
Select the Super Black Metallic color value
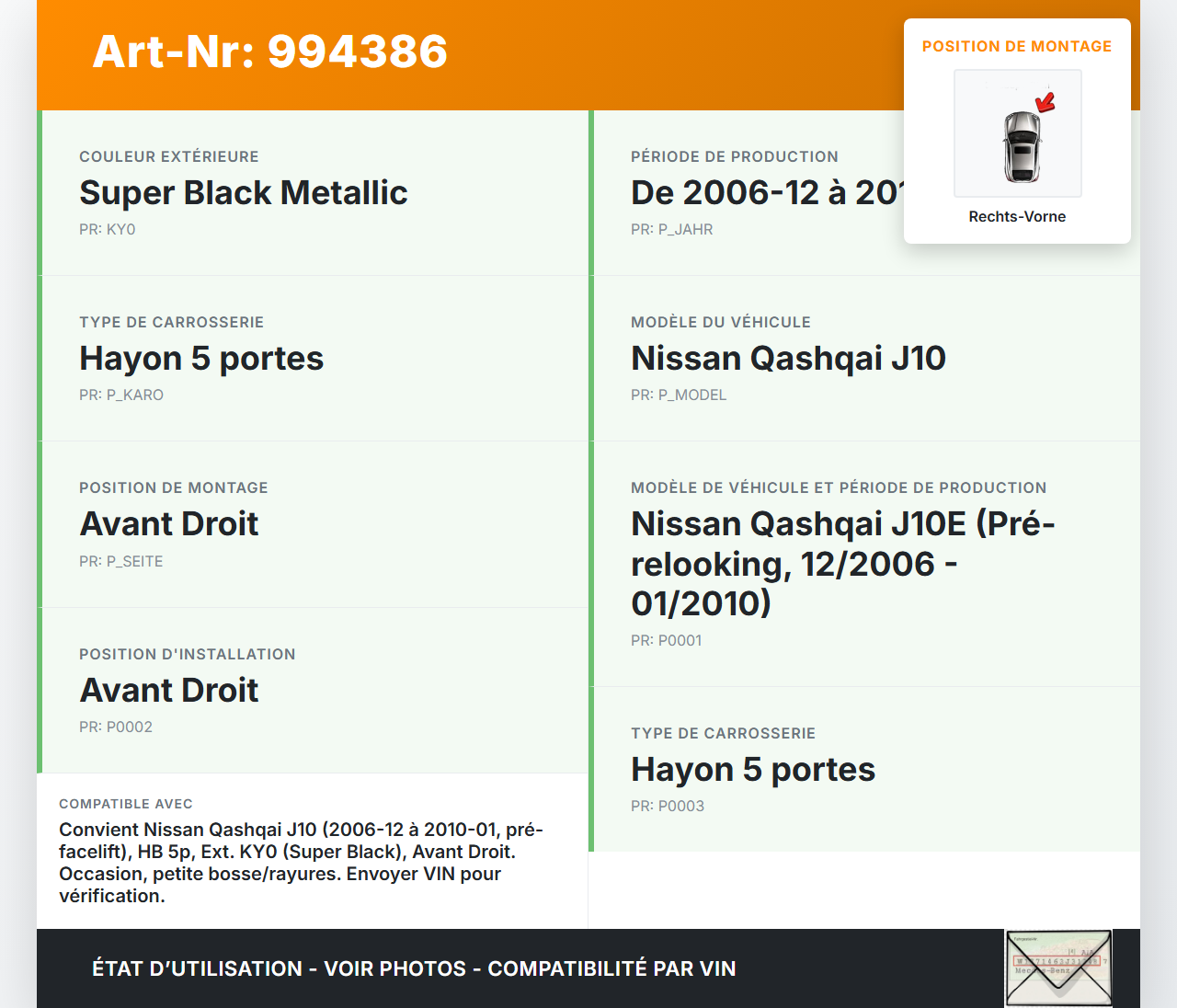click(243, 192)
